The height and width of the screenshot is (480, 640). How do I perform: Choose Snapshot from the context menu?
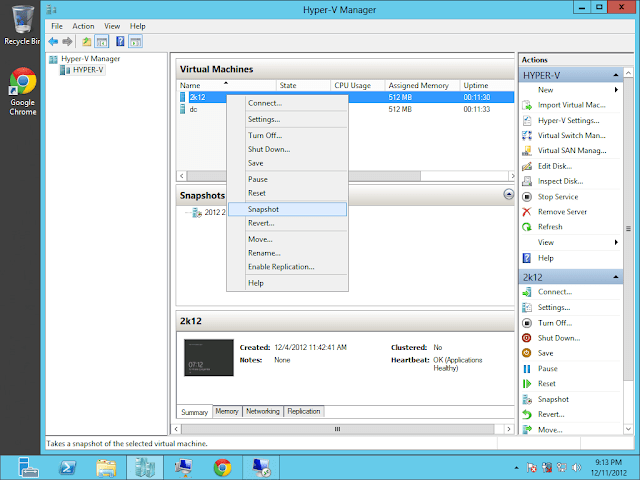coord(264,209)
